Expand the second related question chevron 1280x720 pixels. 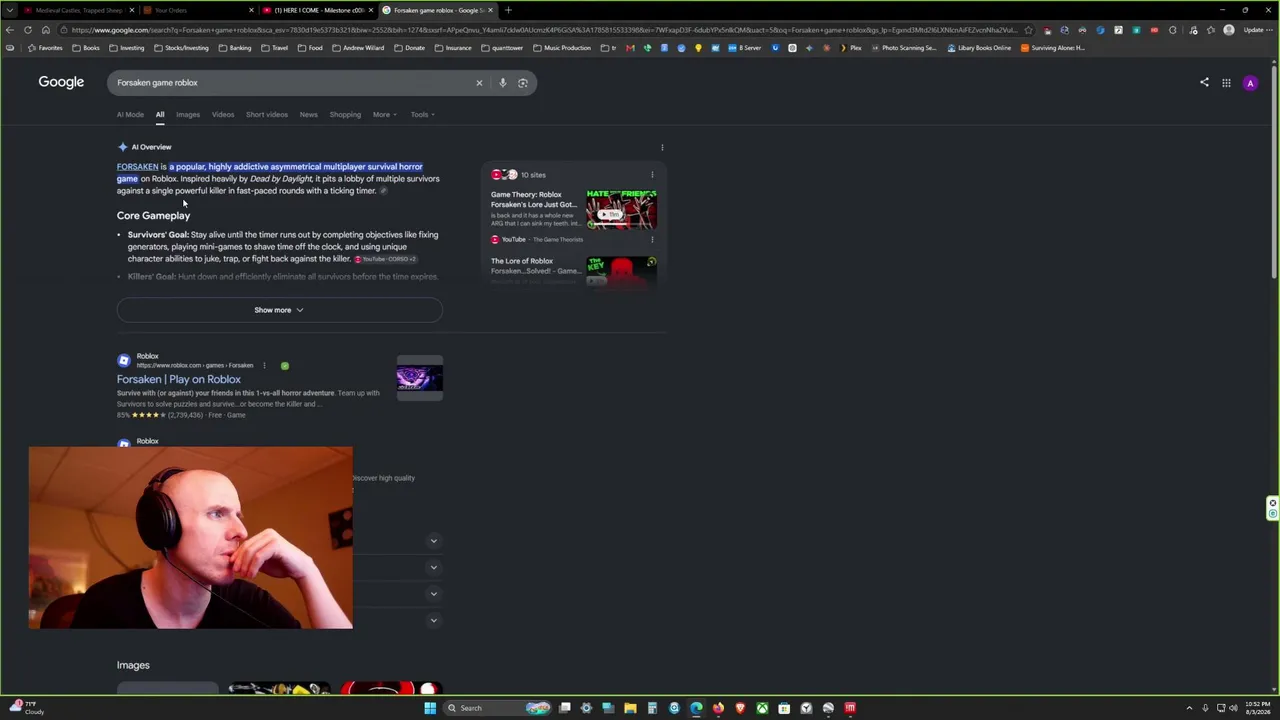point(433,567)
